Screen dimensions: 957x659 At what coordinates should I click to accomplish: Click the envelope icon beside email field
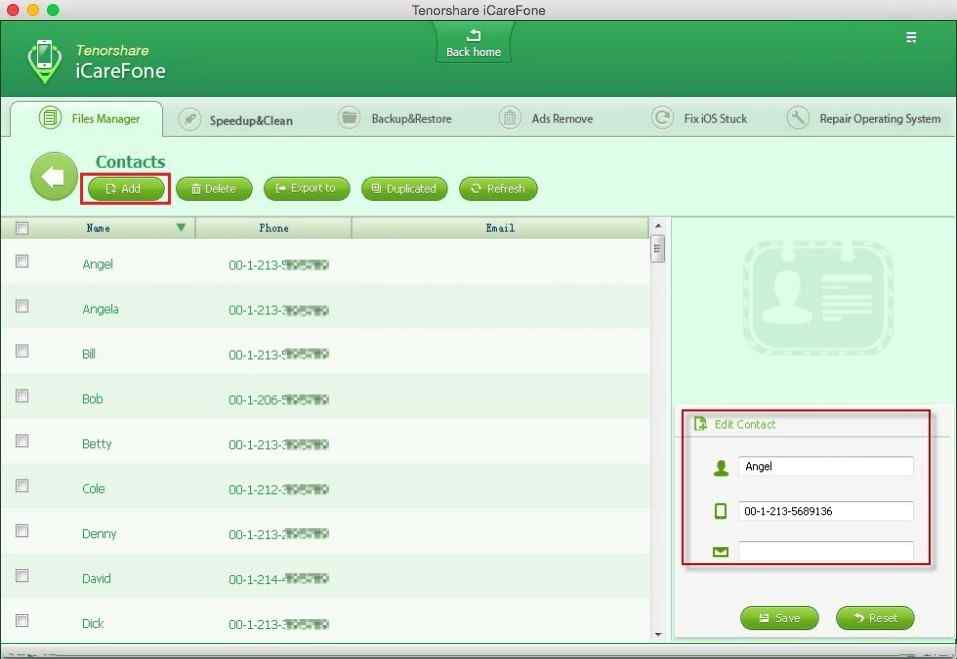point(721,552)
